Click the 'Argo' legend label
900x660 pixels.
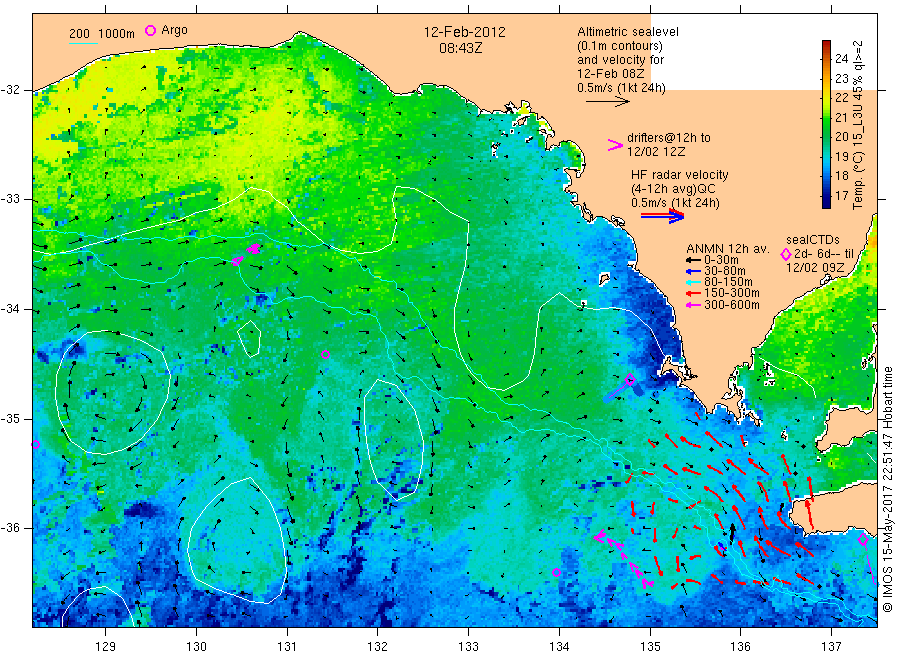(174, 30)
